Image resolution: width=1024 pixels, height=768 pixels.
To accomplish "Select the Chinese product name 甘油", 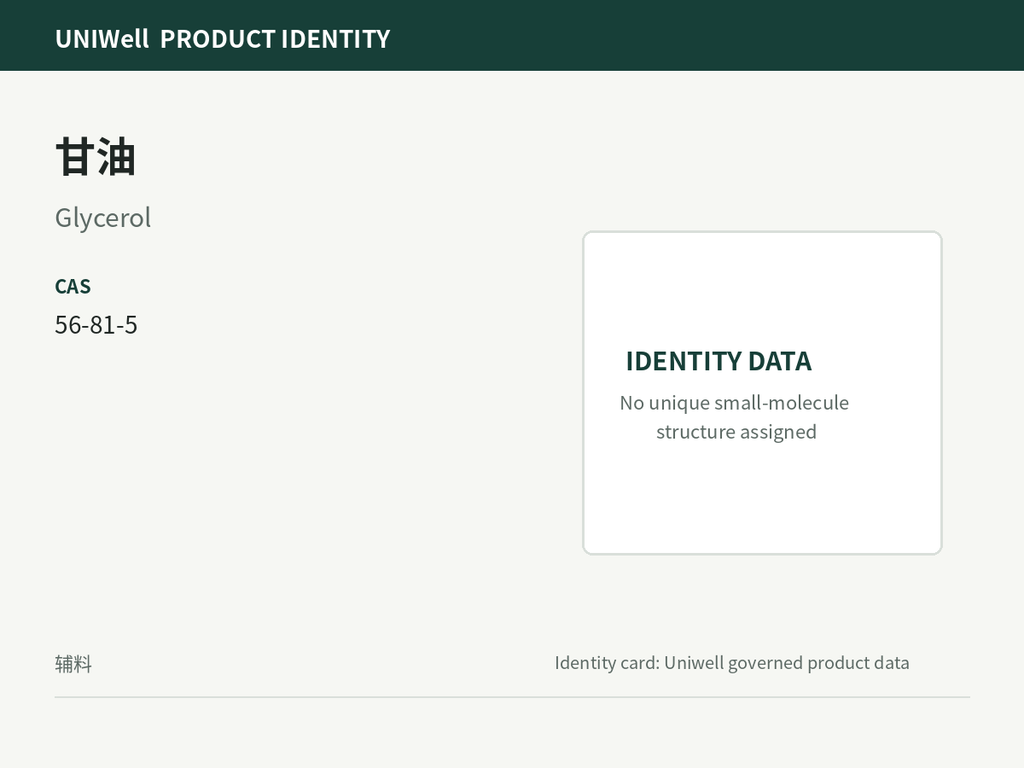I will [95, 157].
